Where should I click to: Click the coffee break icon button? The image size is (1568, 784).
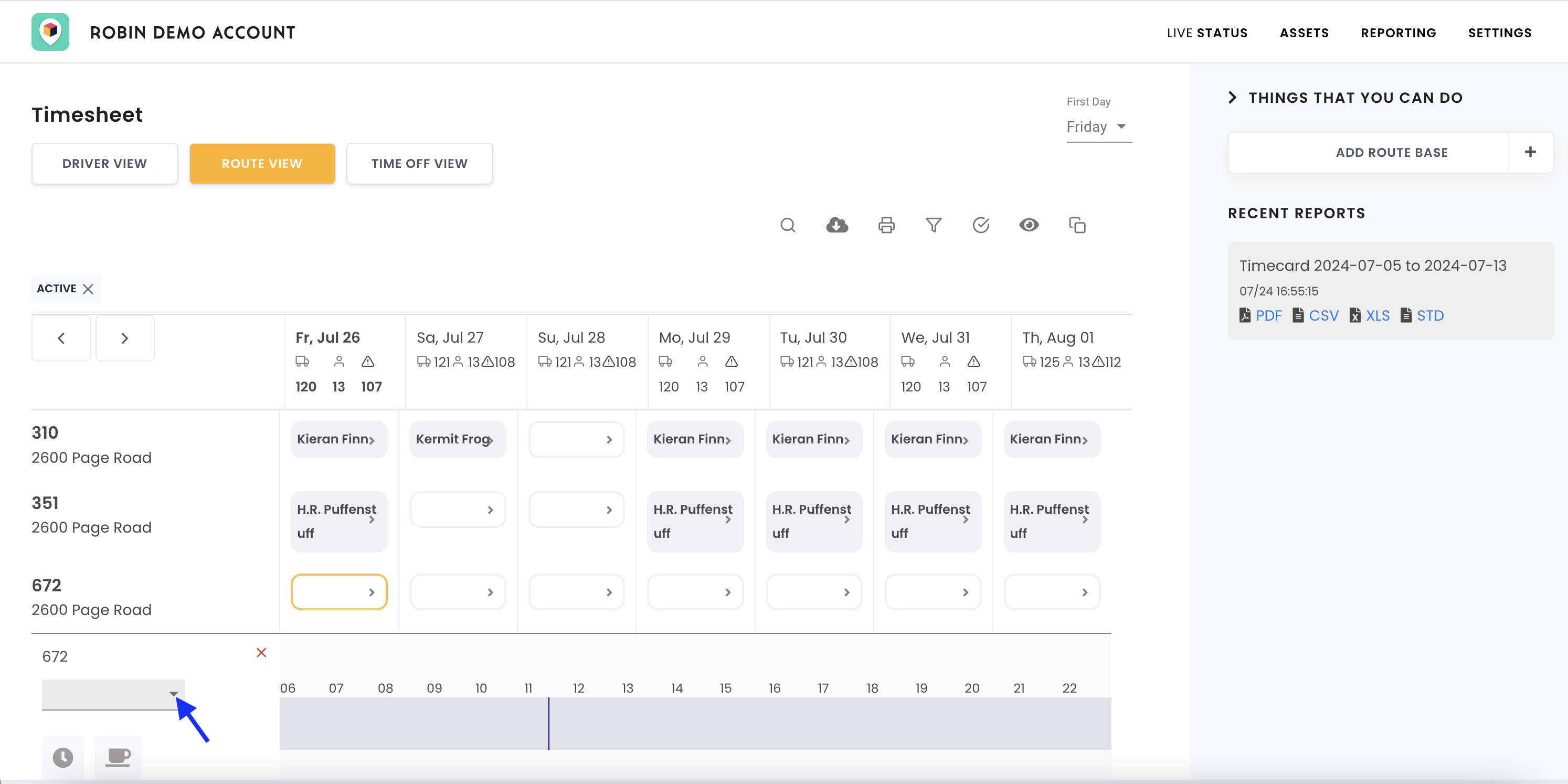tap(118, 757)
